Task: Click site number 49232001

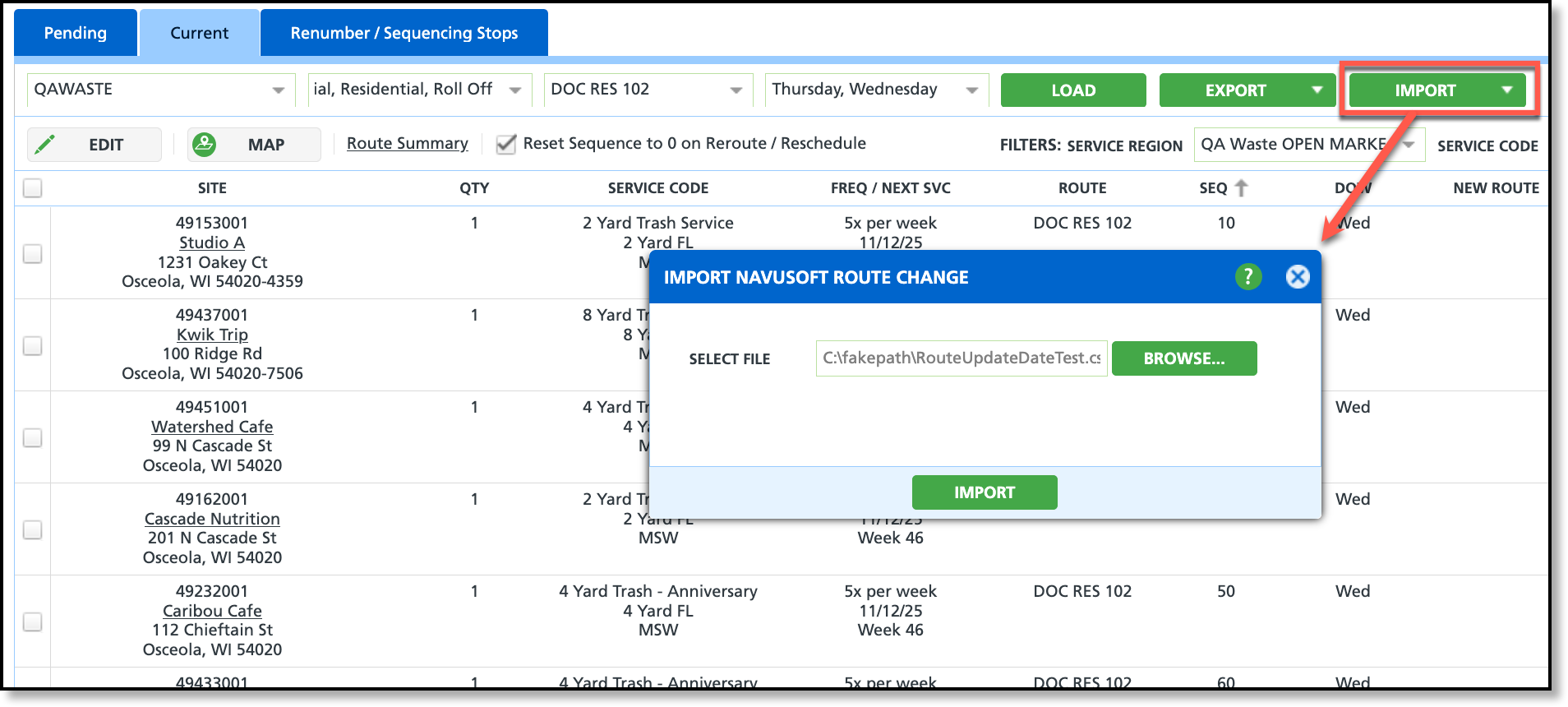Action: (x=212, y=591)
